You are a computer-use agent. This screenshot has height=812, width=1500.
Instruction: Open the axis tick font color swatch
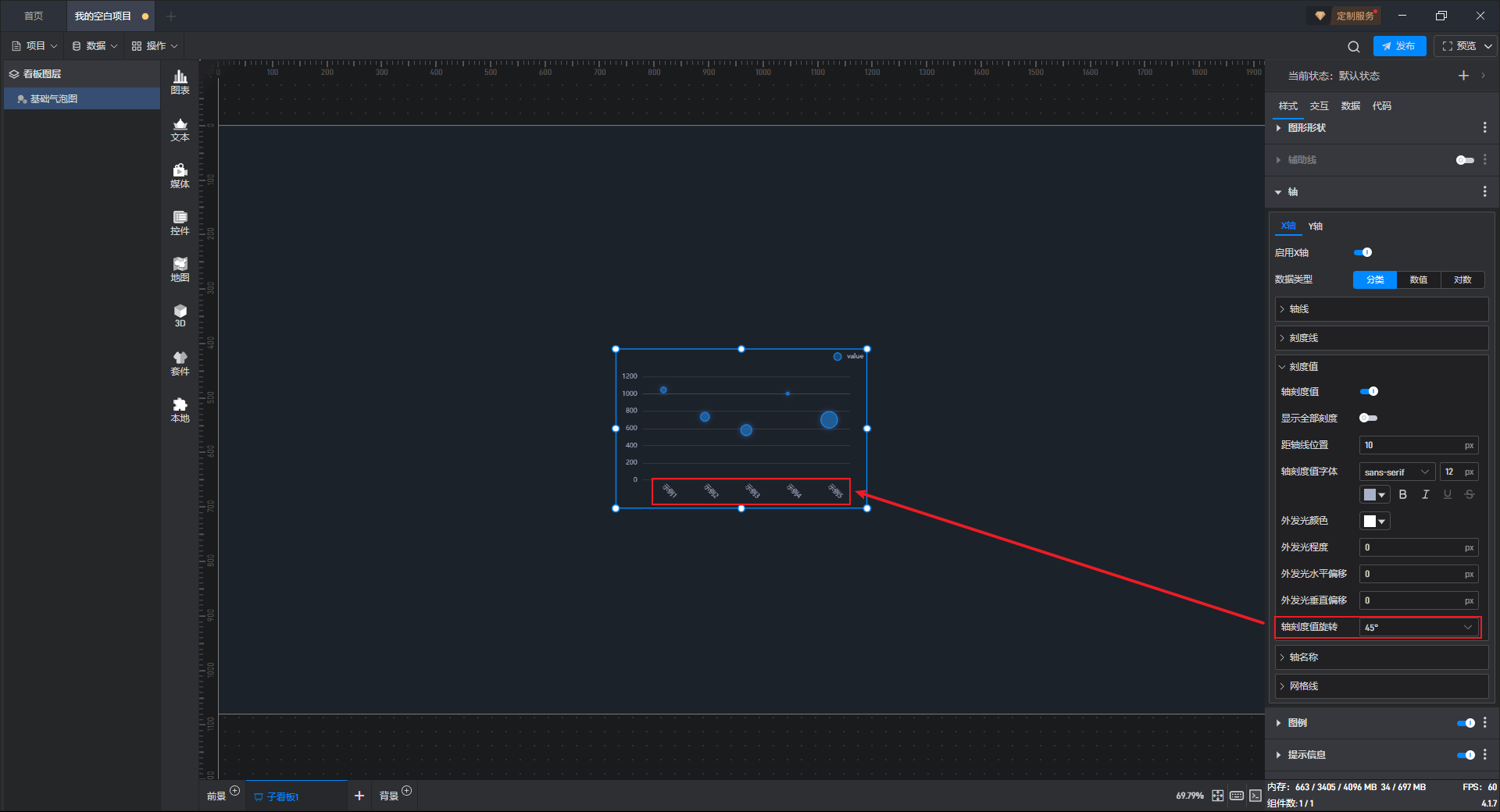point(1374,494)
